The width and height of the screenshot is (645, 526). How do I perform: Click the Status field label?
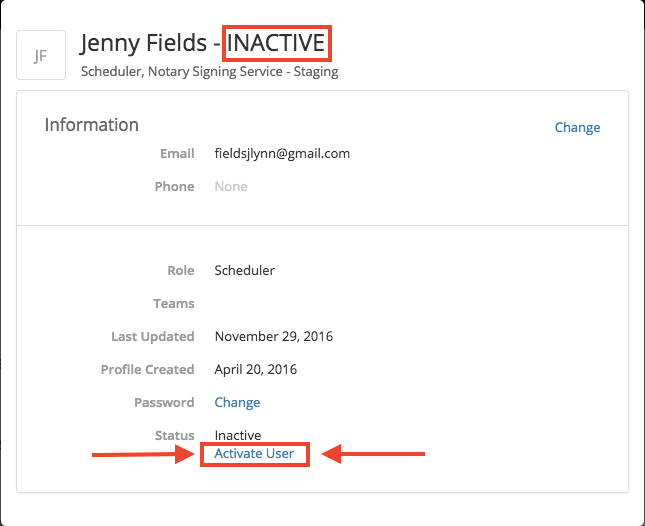click(174, 435)
